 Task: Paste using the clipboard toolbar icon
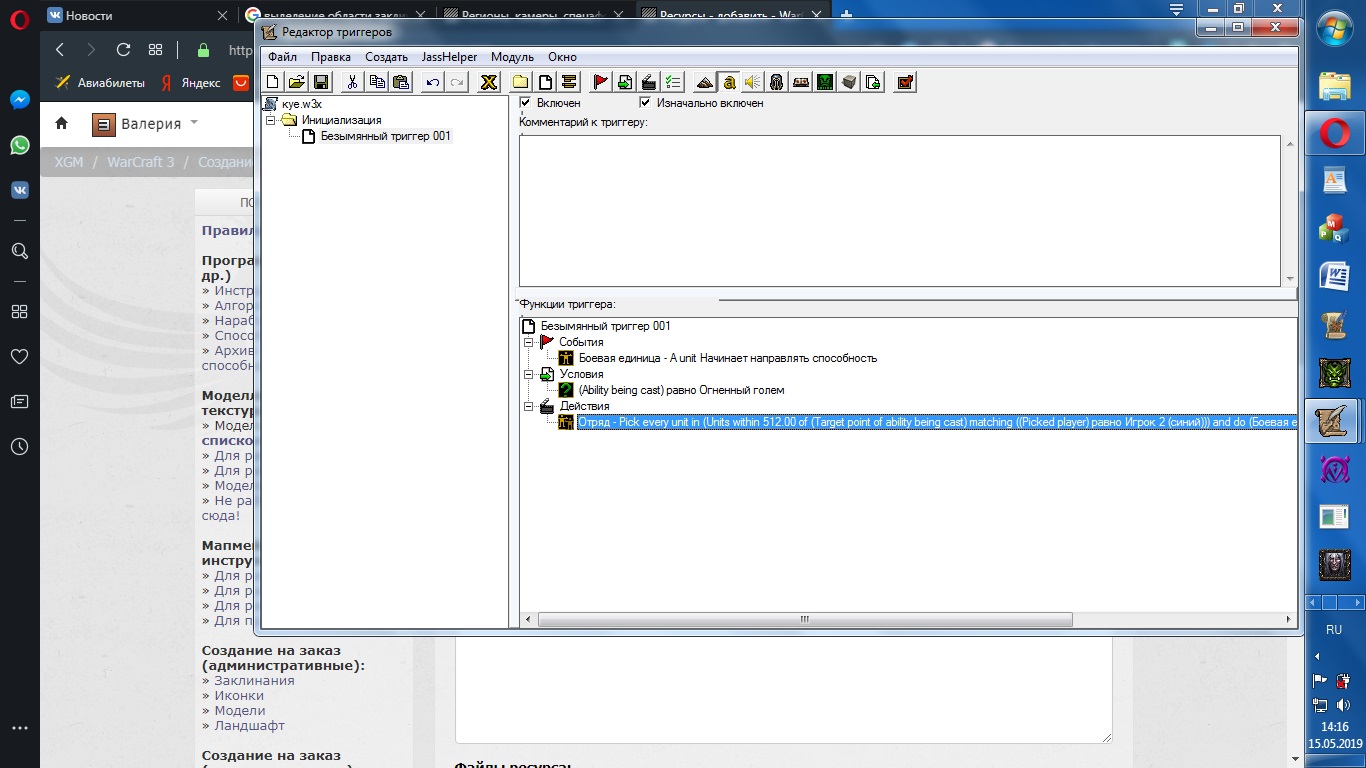click(x=401, y=82)
